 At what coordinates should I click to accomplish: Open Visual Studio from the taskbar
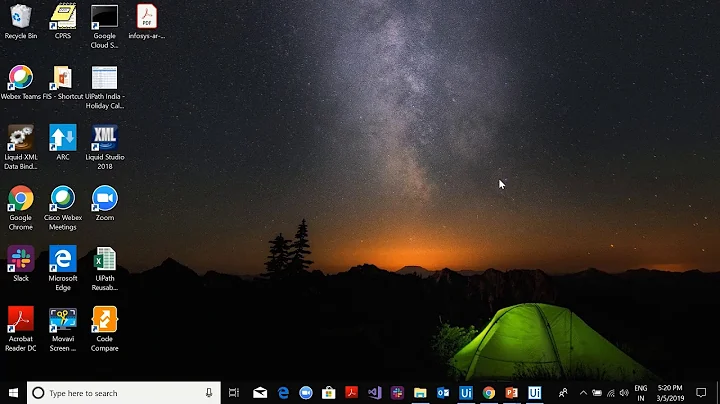[x=375, y=393]
